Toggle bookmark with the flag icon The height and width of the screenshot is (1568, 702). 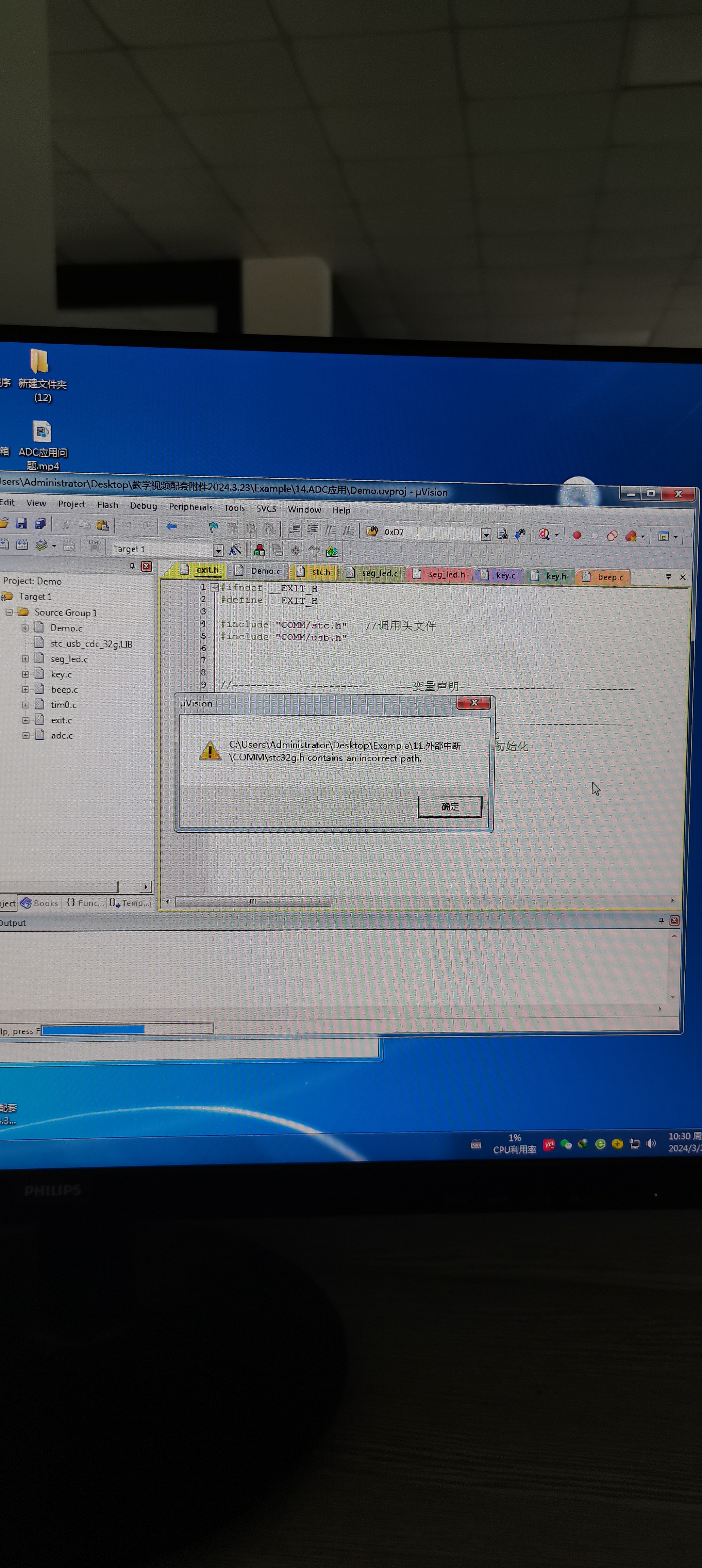click(x=214, y=527)
